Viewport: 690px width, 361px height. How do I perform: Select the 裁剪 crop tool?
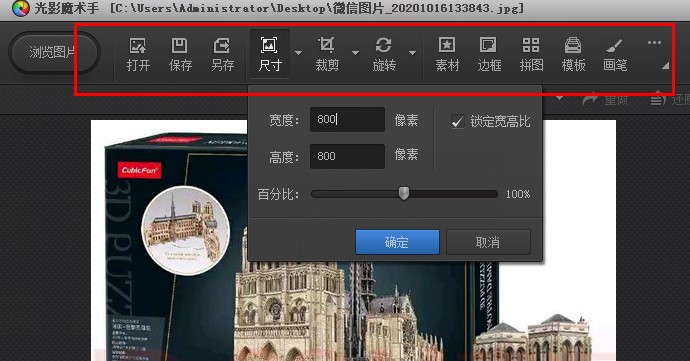(x=327, y=55)
